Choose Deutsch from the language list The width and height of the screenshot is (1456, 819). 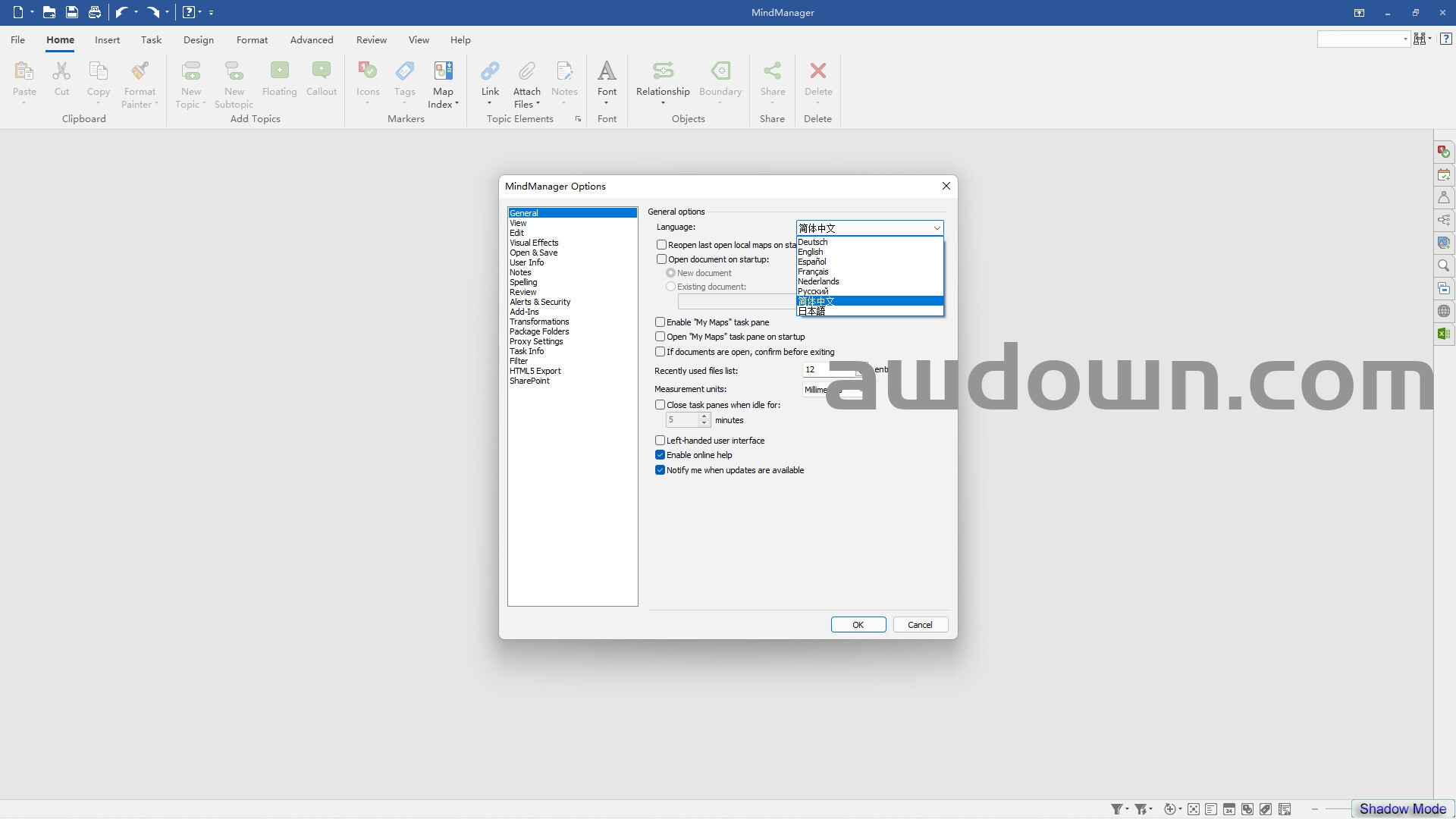click(x=812, y=242)
